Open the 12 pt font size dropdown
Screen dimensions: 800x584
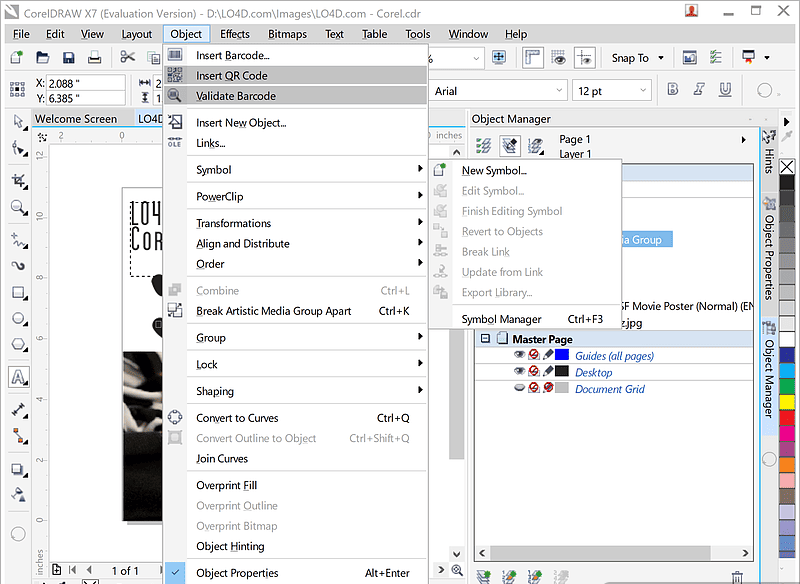(x=643, y=91)
